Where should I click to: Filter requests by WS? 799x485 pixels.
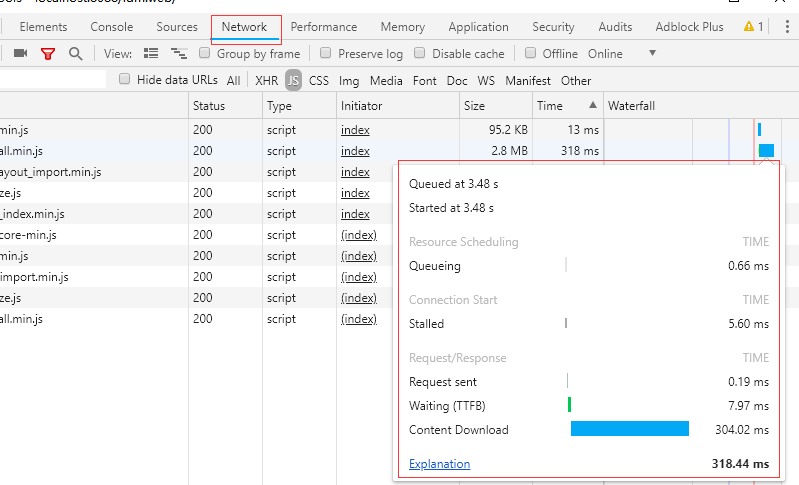486,80
